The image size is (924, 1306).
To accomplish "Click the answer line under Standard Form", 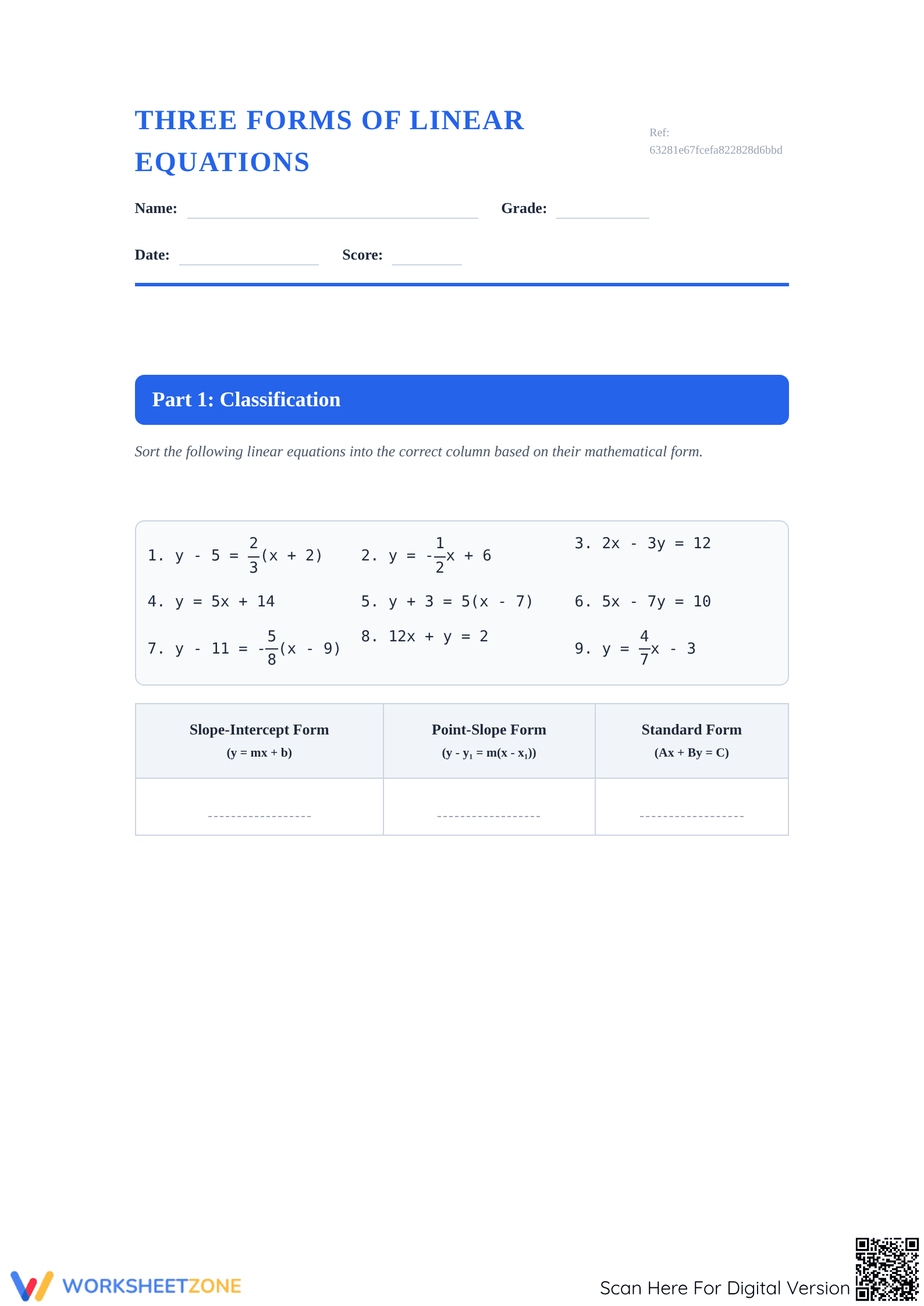I will (691, 815).
